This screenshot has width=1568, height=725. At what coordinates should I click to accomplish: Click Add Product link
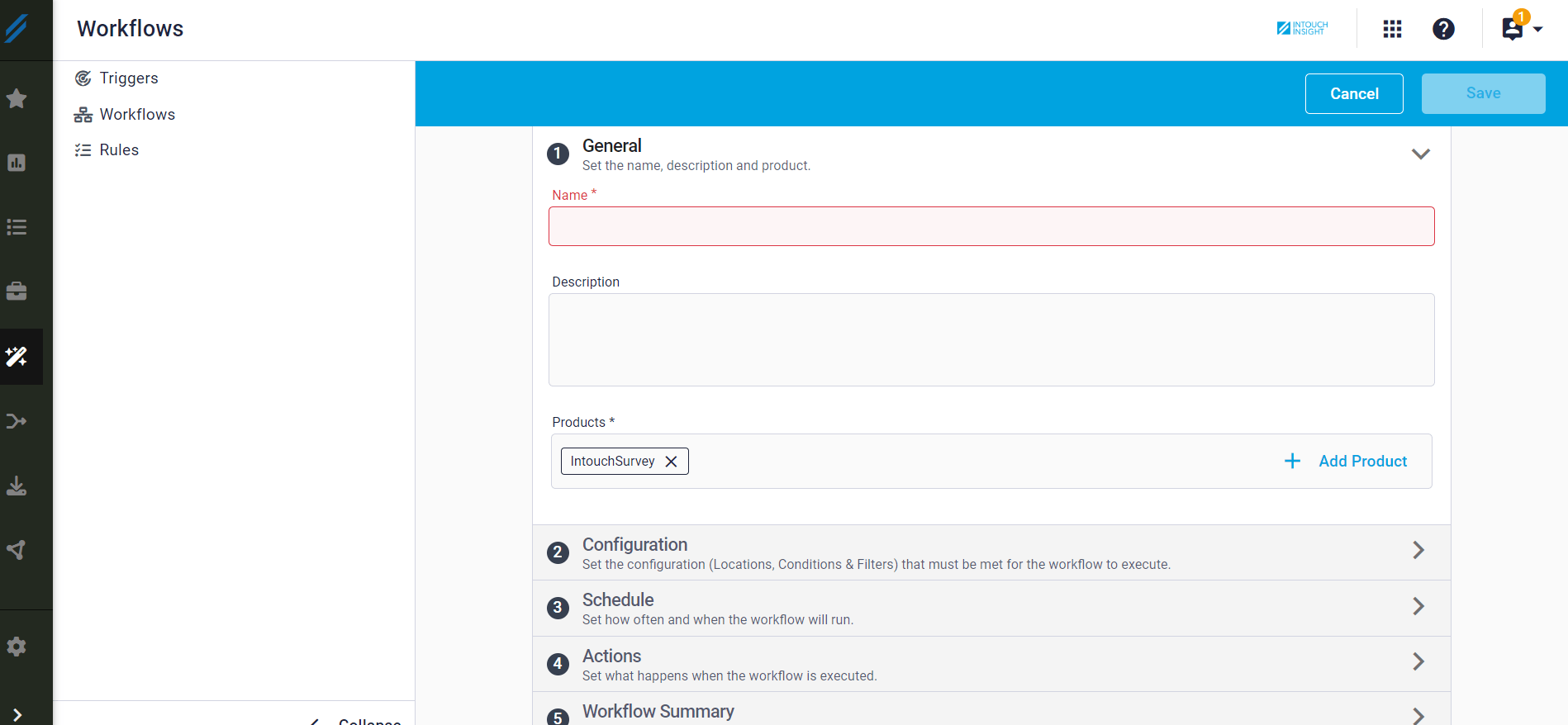[x=1362, y=462]
